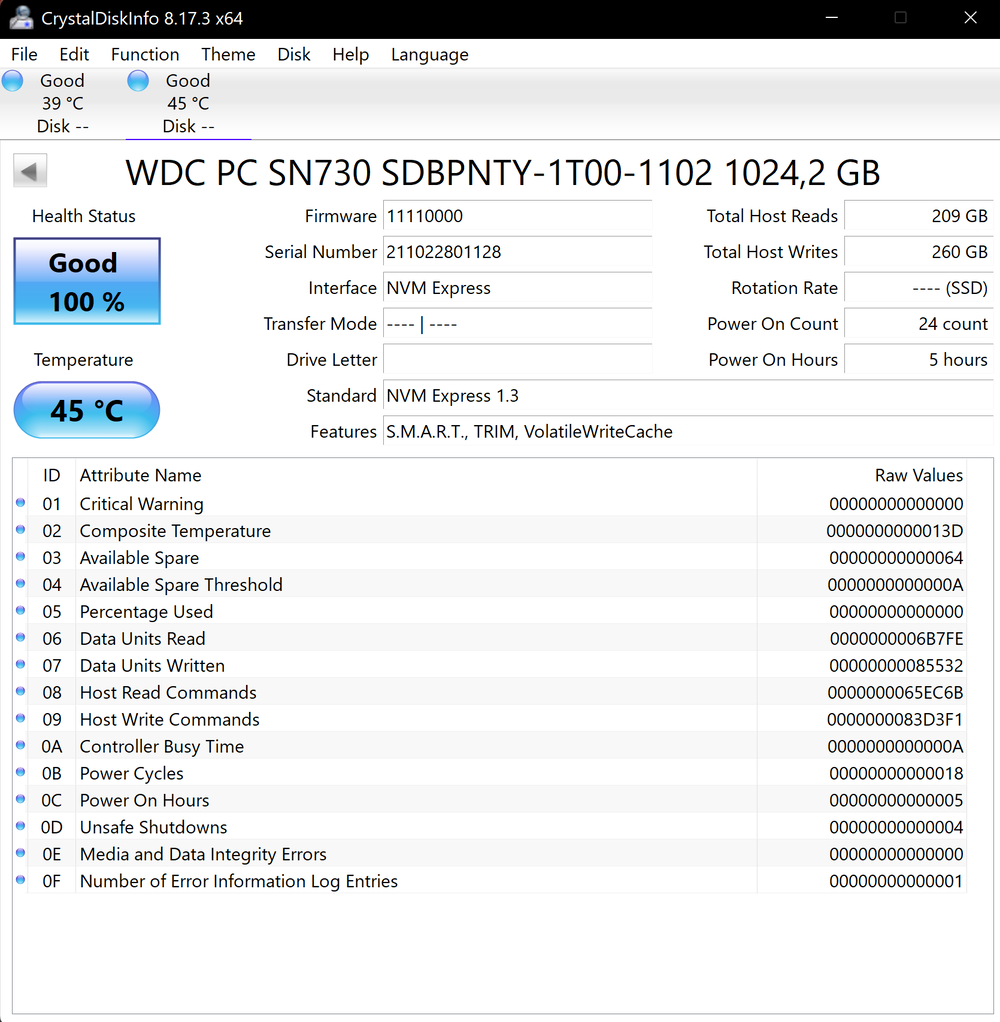The image size is (1000, 1022).
Task: Switch to the Good 39 °C disk tab
Action: 63,103
